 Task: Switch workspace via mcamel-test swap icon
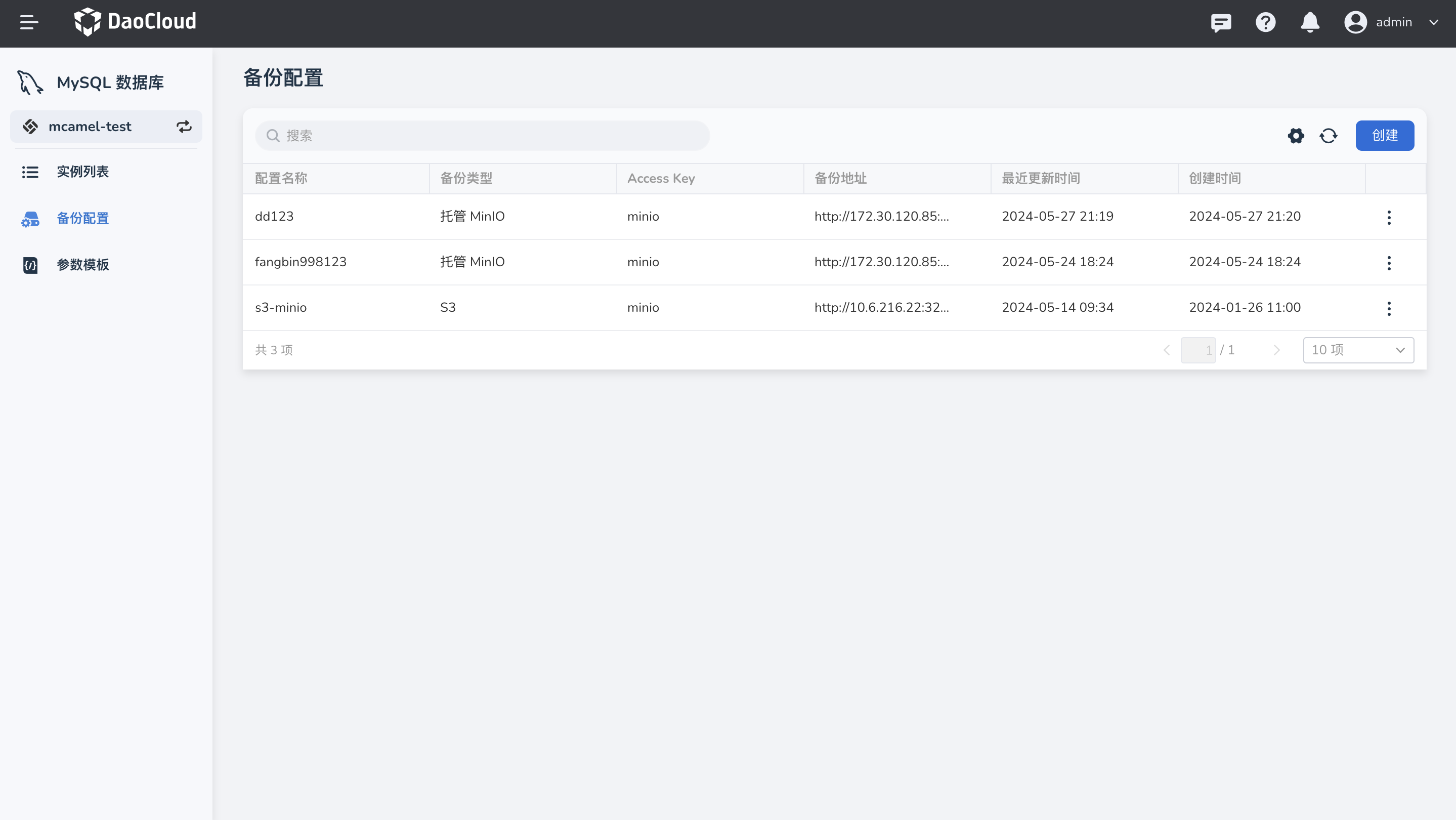click(x=184, y=127)
